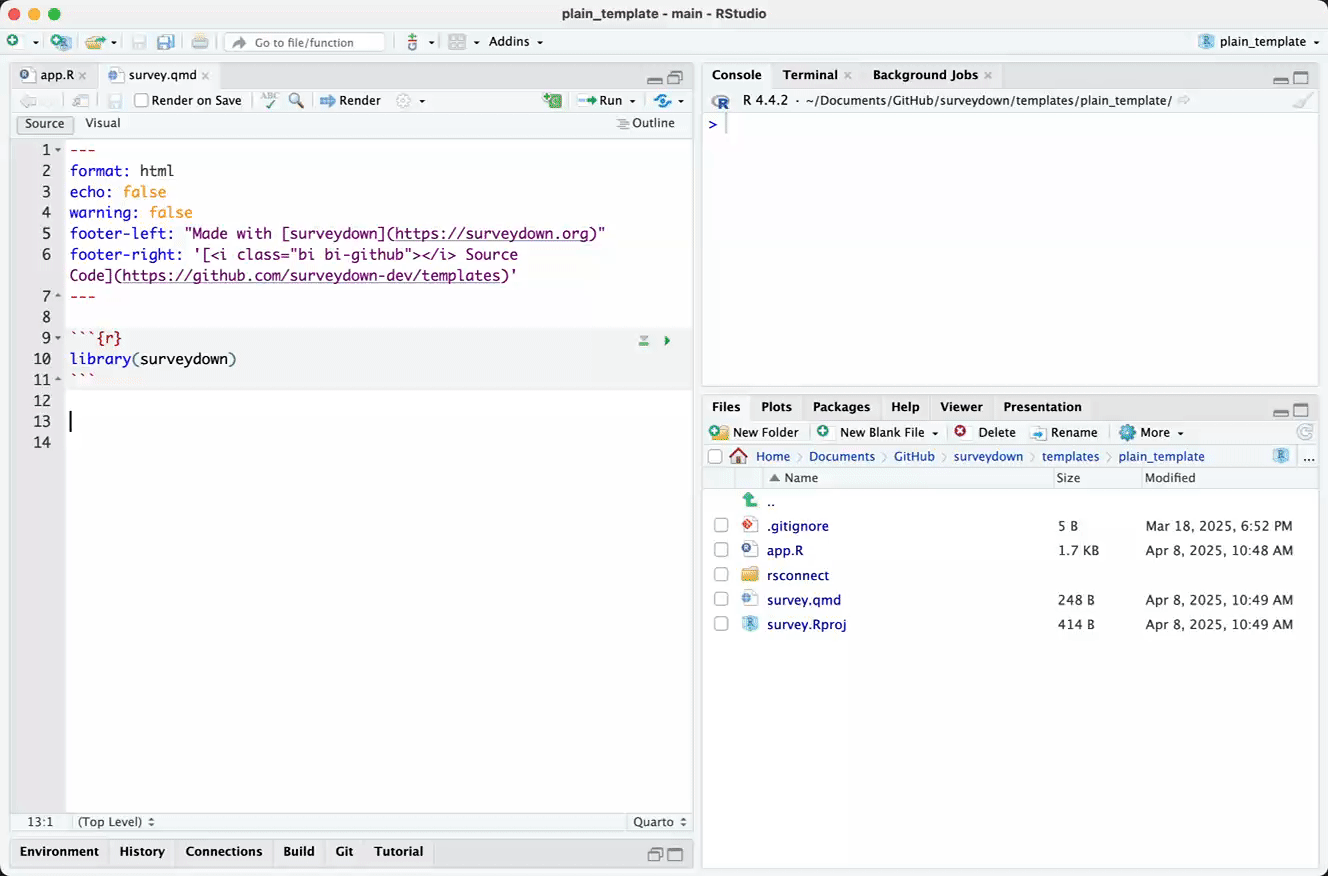The width and height of the screenshot is (1328, 876).
Task: Open the recent files dropdown arrow
Action: [114, 42]
